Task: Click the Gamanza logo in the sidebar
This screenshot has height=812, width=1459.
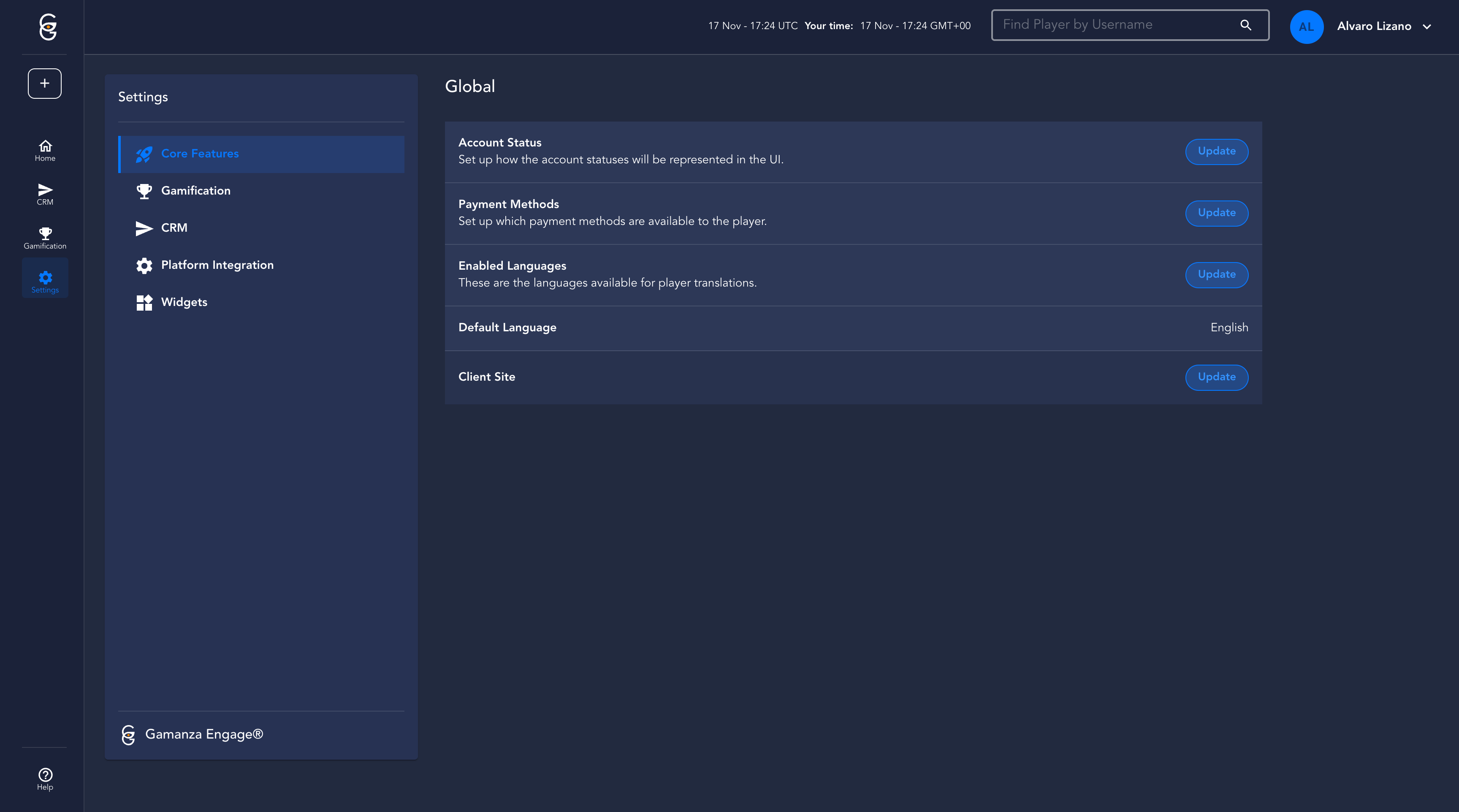Action: click(x=48, y=27)
